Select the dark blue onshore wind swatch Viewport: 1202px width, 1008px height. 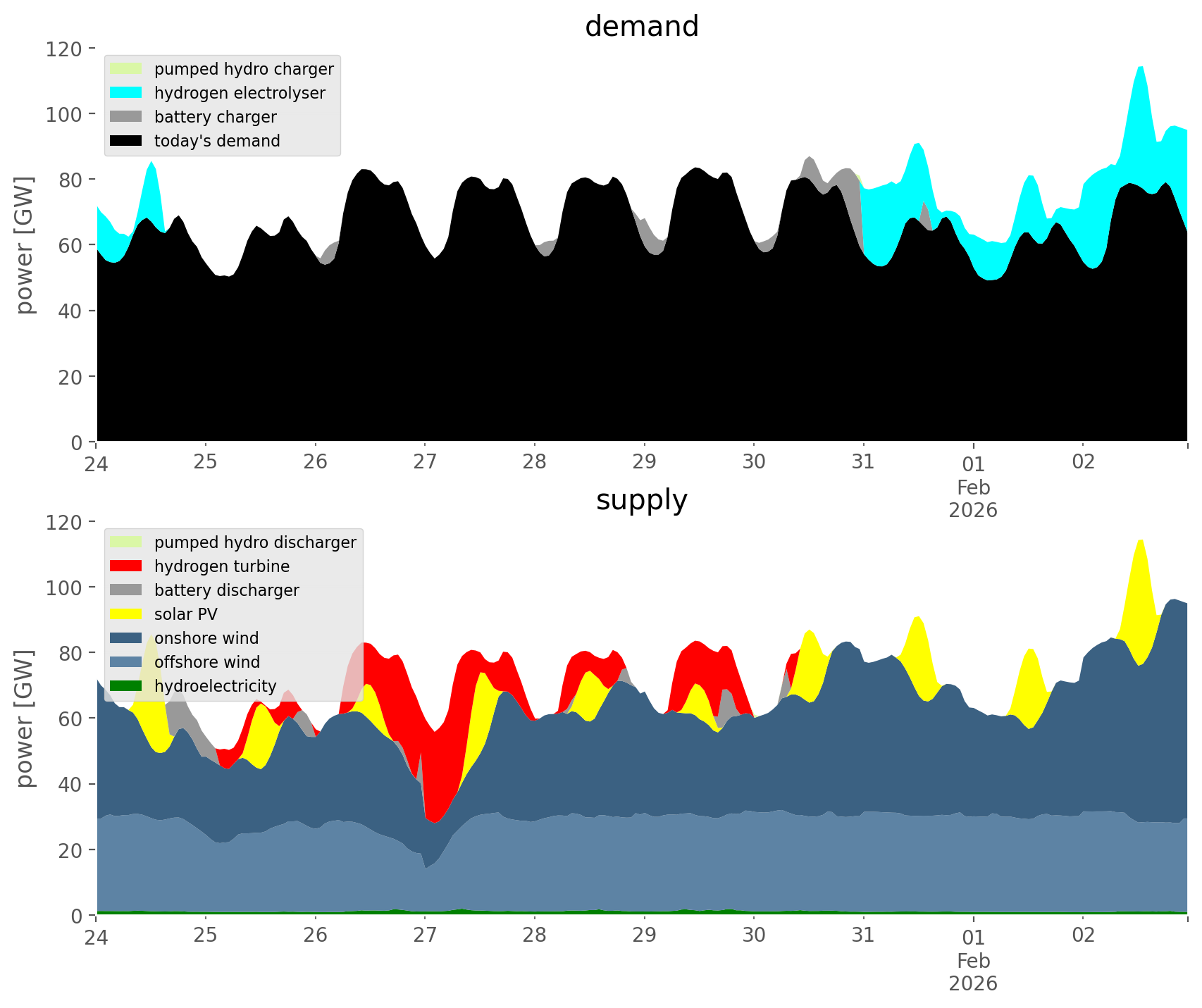click(x=126, y=638)
